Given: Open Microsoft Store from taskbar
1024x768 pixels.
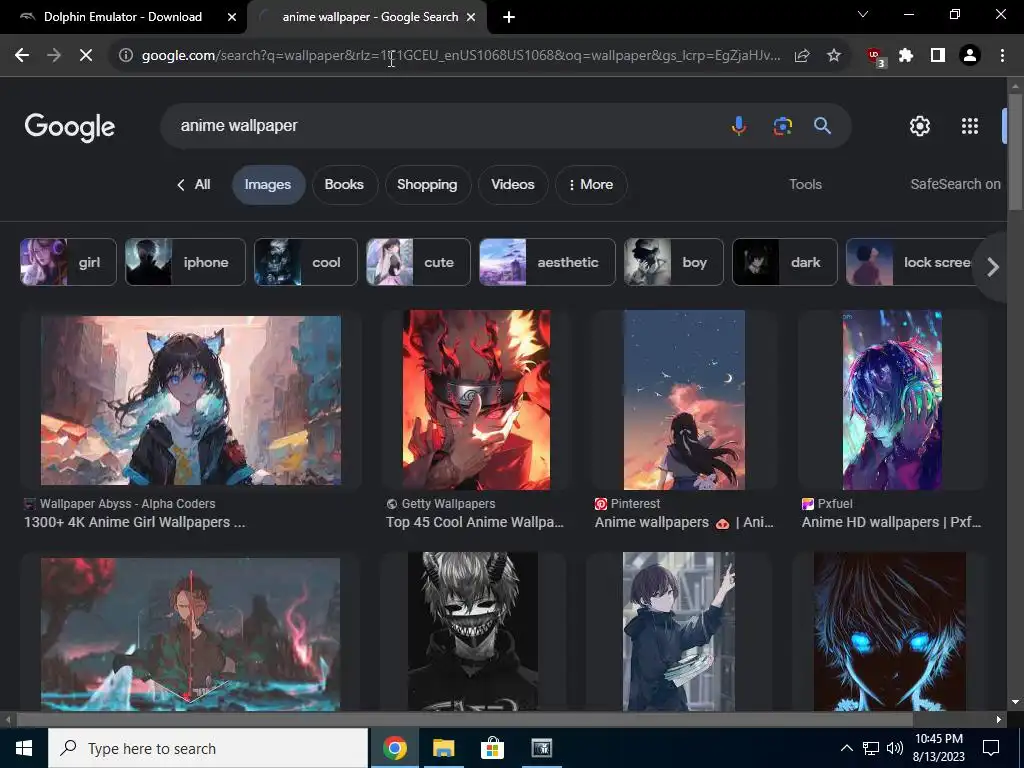Looking at the screenshot, I should pyautogui.click(x=492, y=748).
